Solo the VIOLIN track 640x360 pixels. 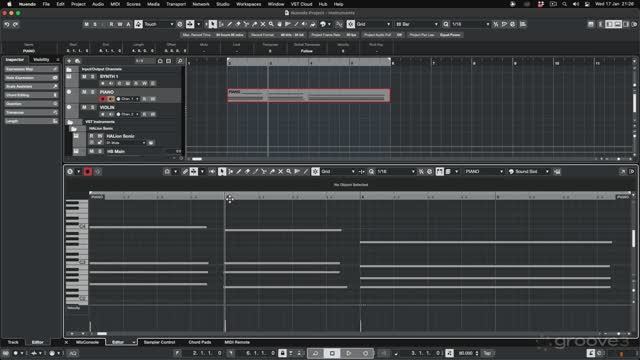pos(92,107)
